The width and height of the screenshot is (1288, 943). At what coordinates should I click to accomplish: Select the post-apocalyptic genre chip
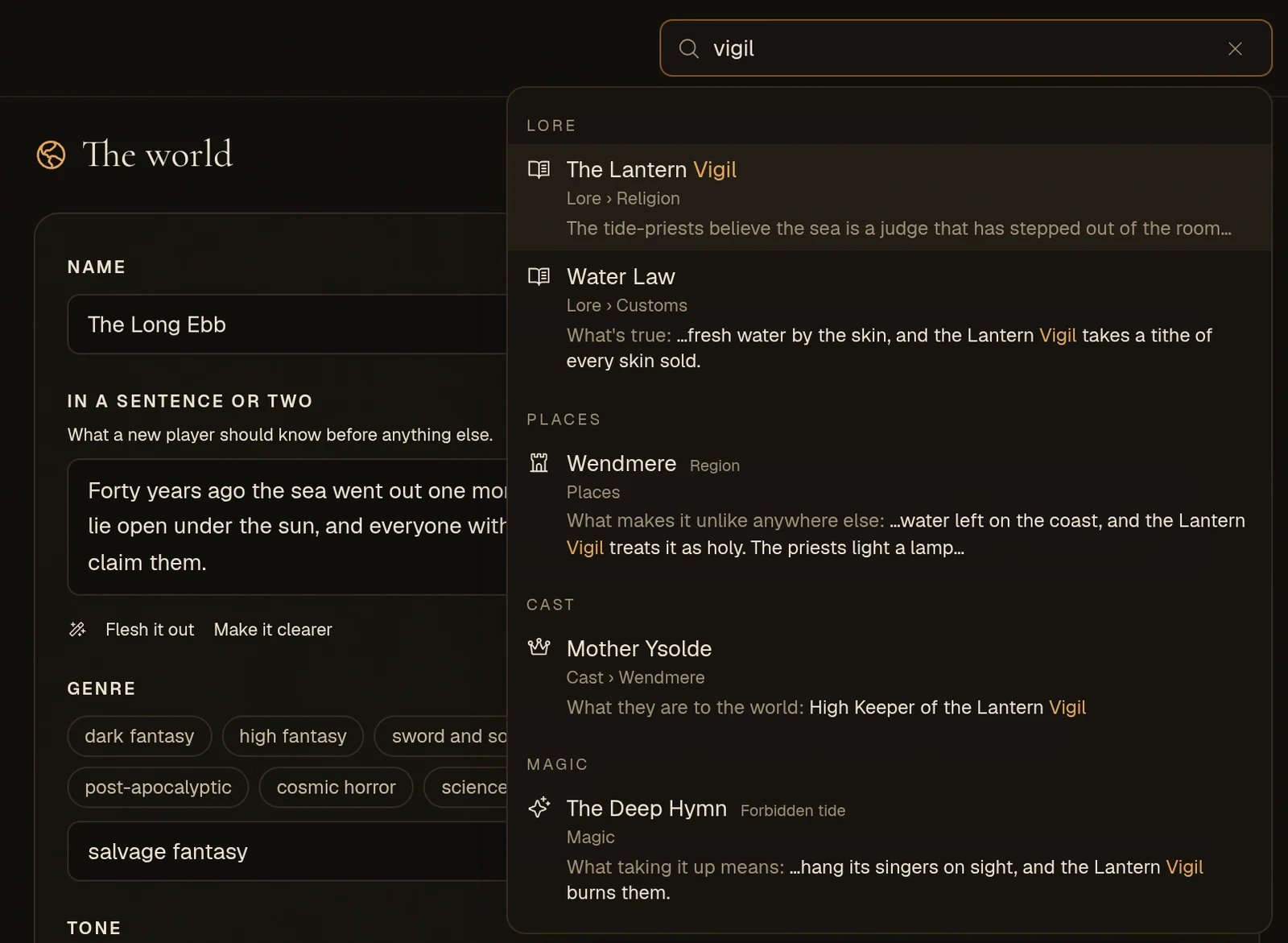[x=158, y=788]
